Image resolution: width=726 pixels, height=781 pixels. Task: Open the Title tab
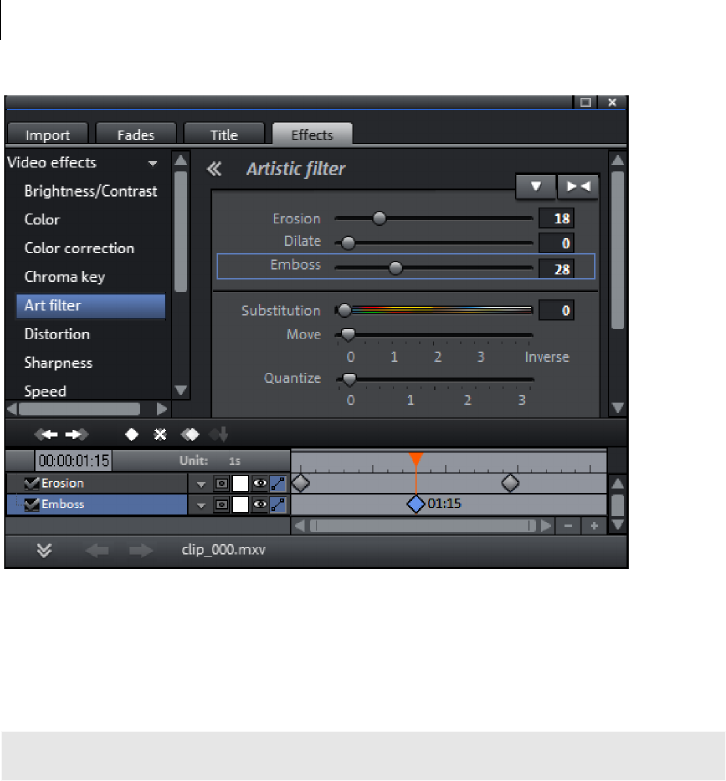(224, 134)
